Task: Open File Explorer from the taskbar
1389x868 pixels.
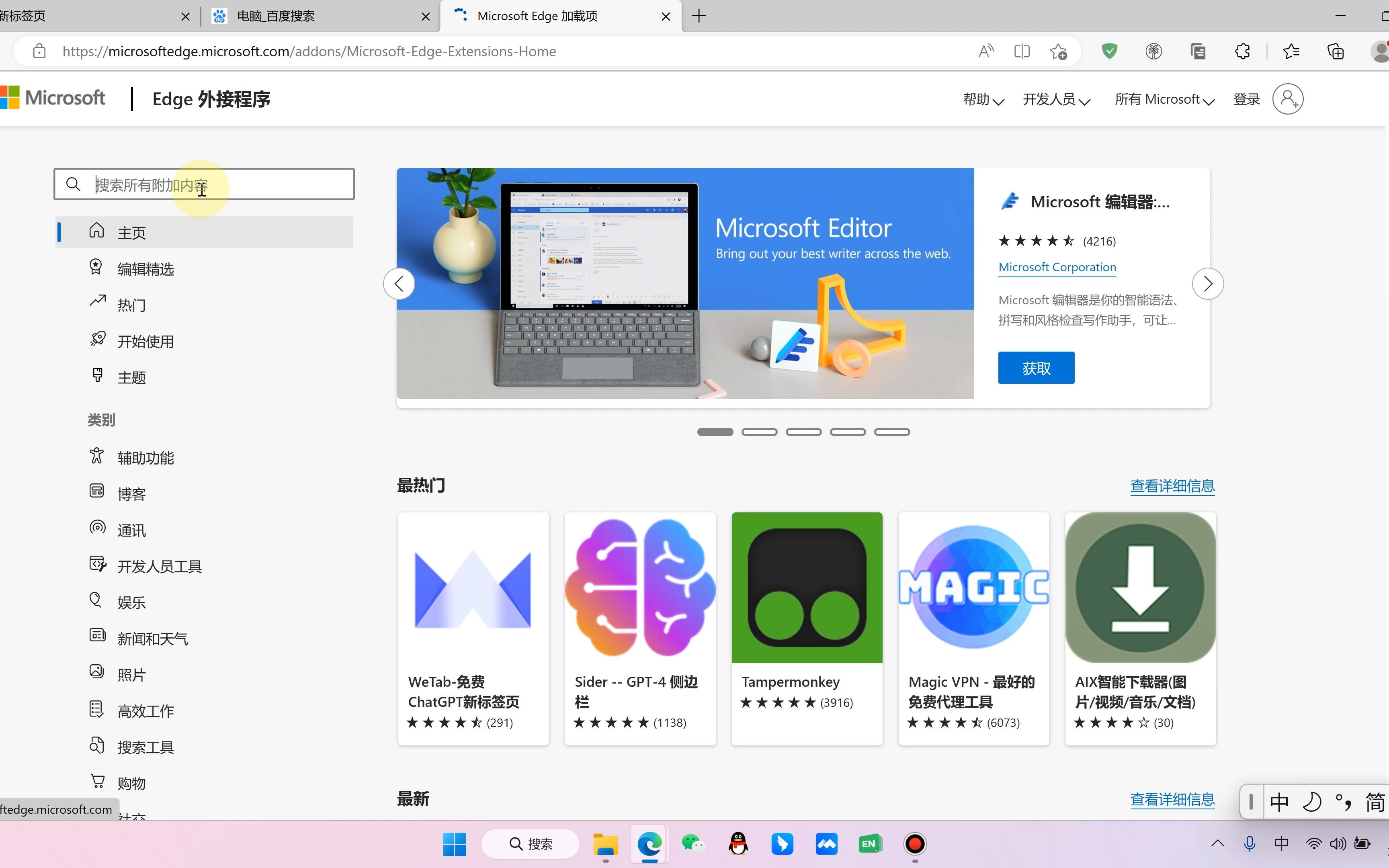Action: pos(605,844)
